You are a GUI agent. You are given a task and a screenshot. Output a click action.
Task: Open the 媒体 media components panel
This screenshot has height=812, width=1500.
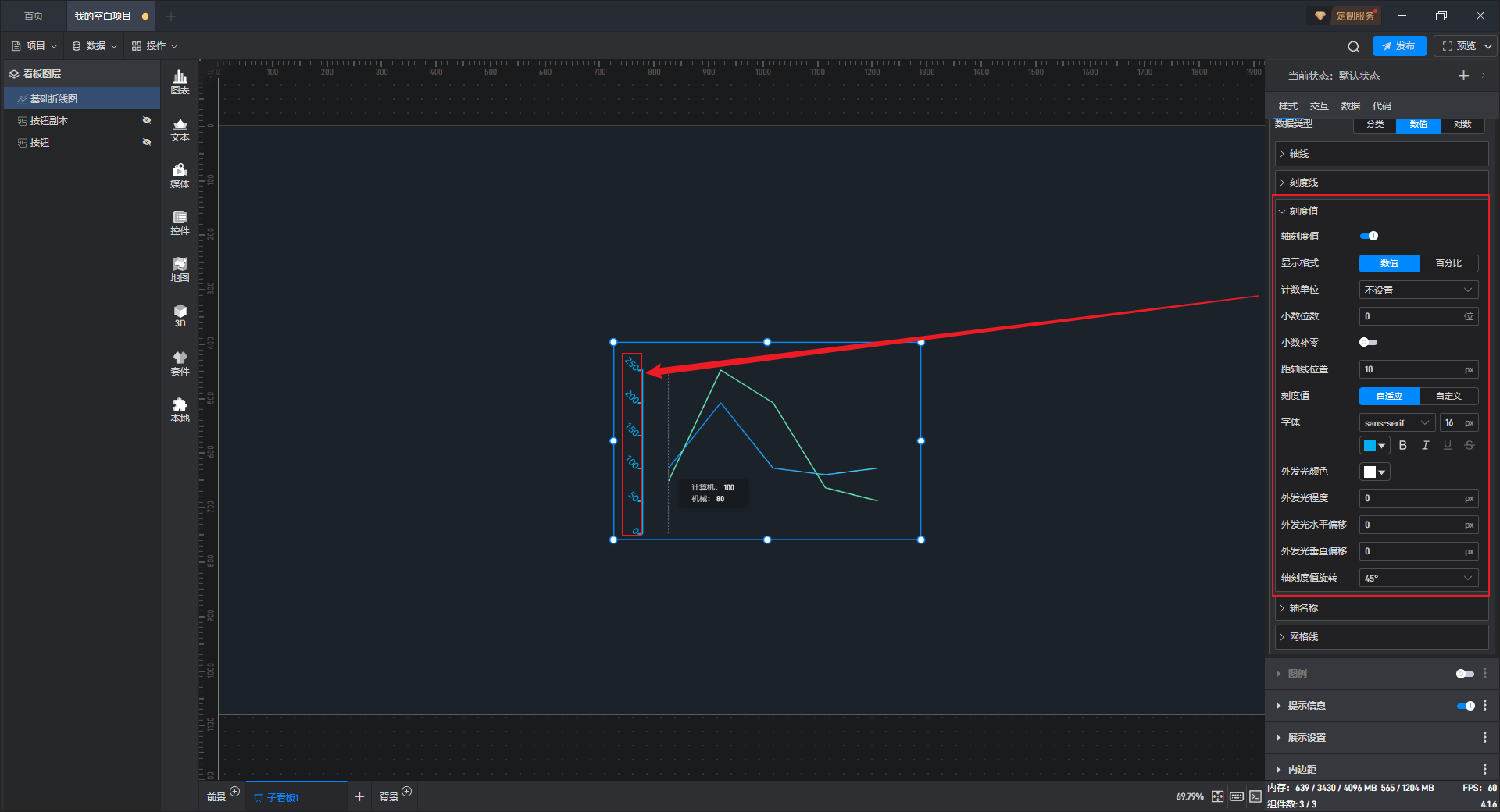click(x=180, y=176)
